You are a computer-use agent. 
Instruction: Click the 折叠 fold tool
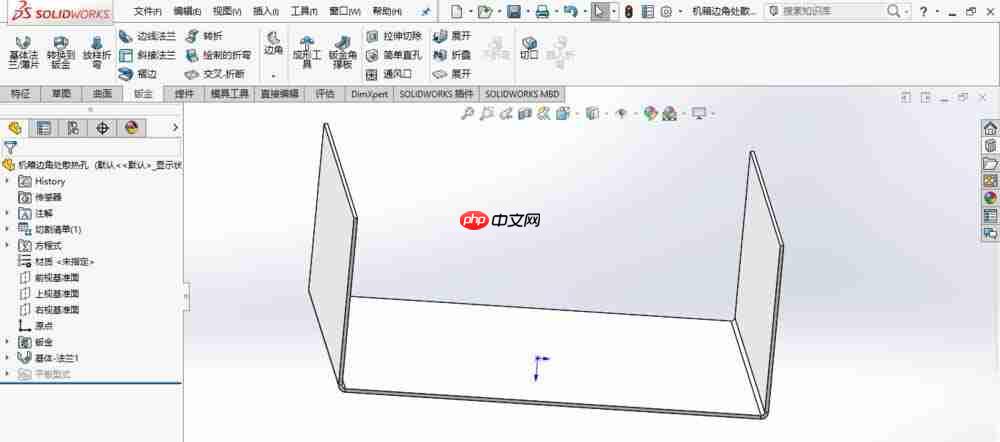click(x=452, y=55)
